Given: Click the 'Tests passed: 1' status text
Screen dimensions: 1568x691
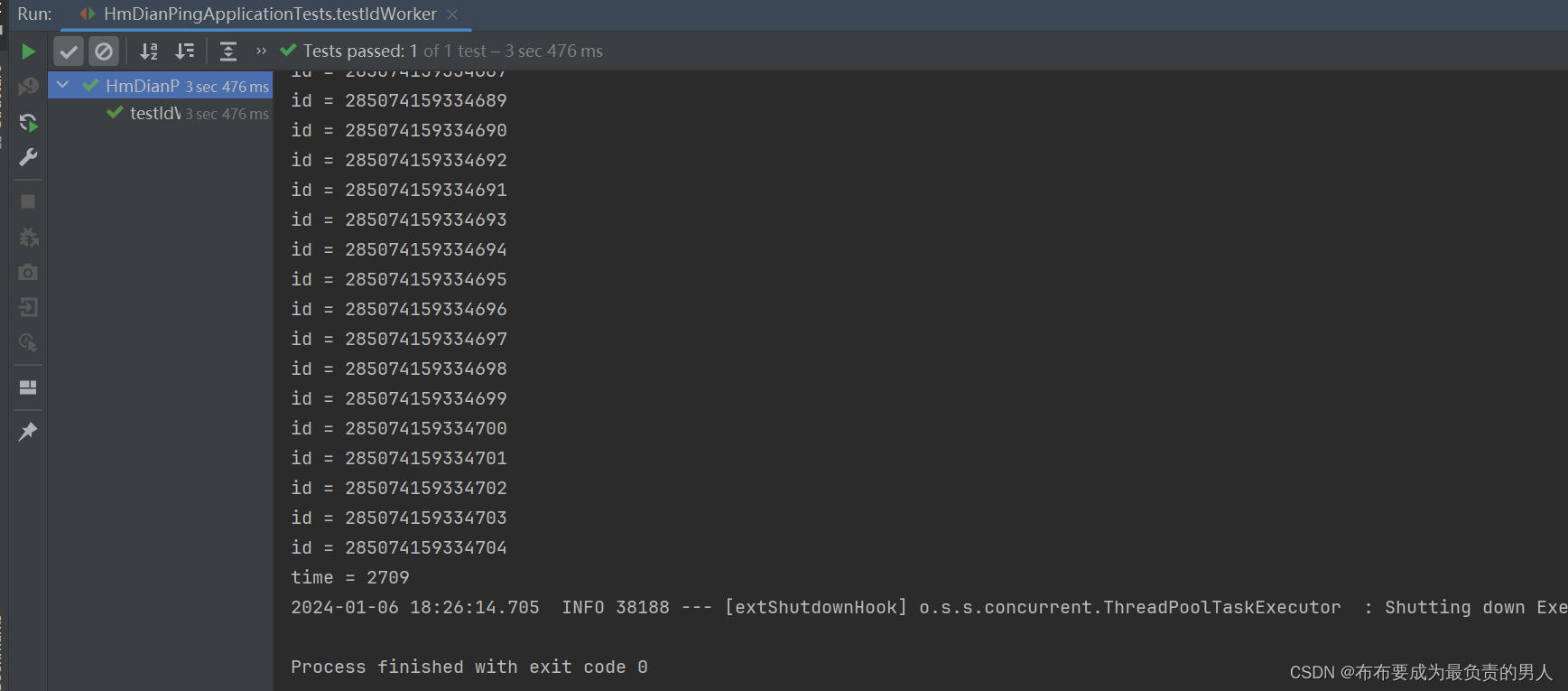Looking at the screenshot, I should pyautogui.click(x=360, y=51).
